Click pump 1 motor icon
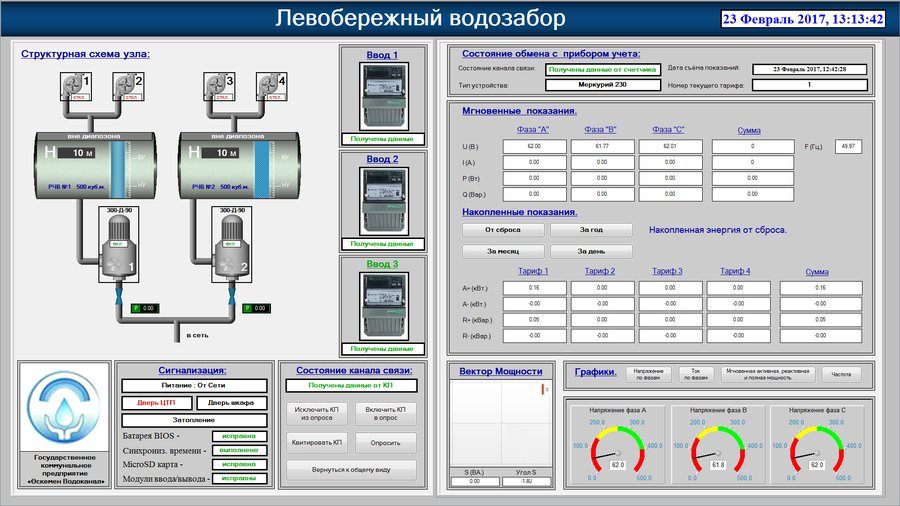Image resolution: width=900 pixels, height=506 pixels. coord(119,245)
